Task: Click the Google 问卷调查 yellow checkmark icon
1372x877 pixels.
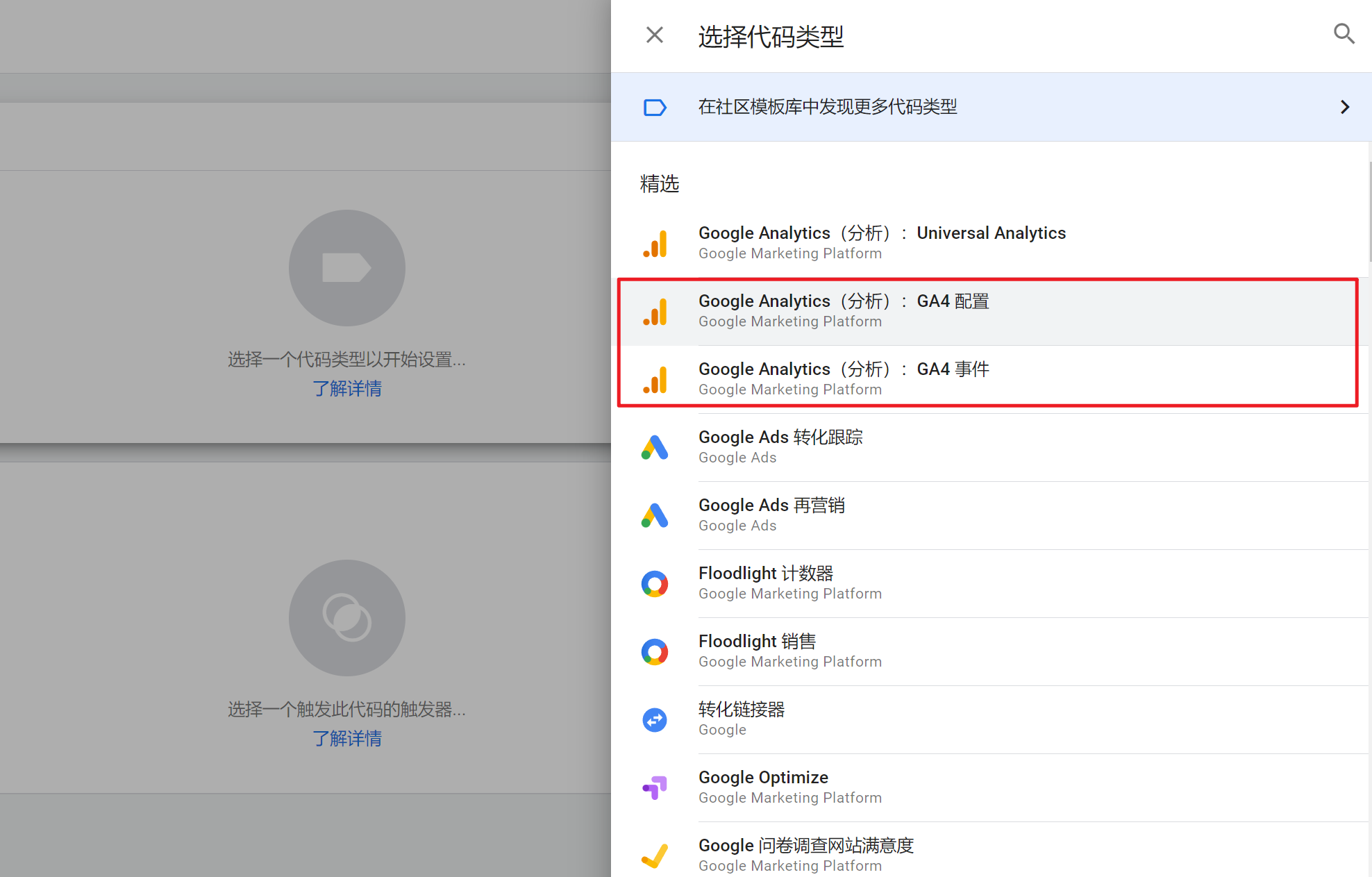Action: 655,855
